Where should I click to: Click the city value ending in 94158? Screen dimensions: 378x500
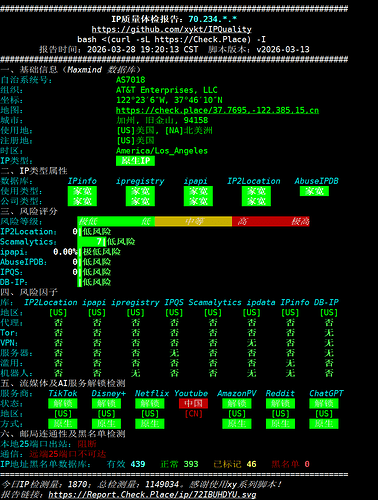162,120
